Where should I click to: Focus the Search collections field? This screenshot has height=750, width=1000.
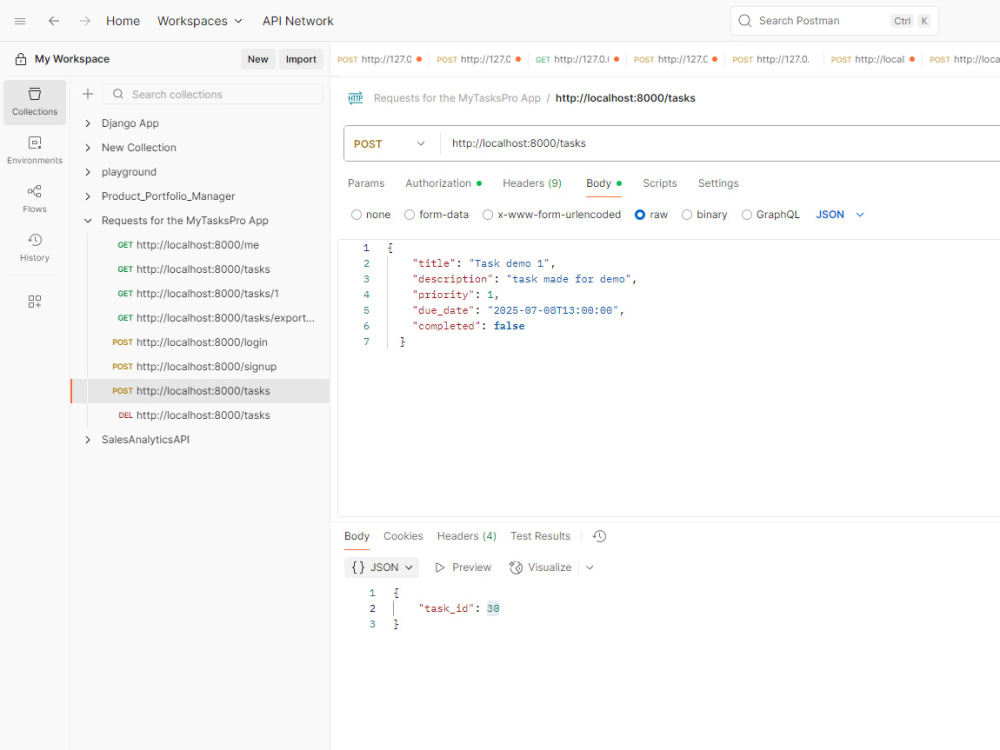point(212,94)
